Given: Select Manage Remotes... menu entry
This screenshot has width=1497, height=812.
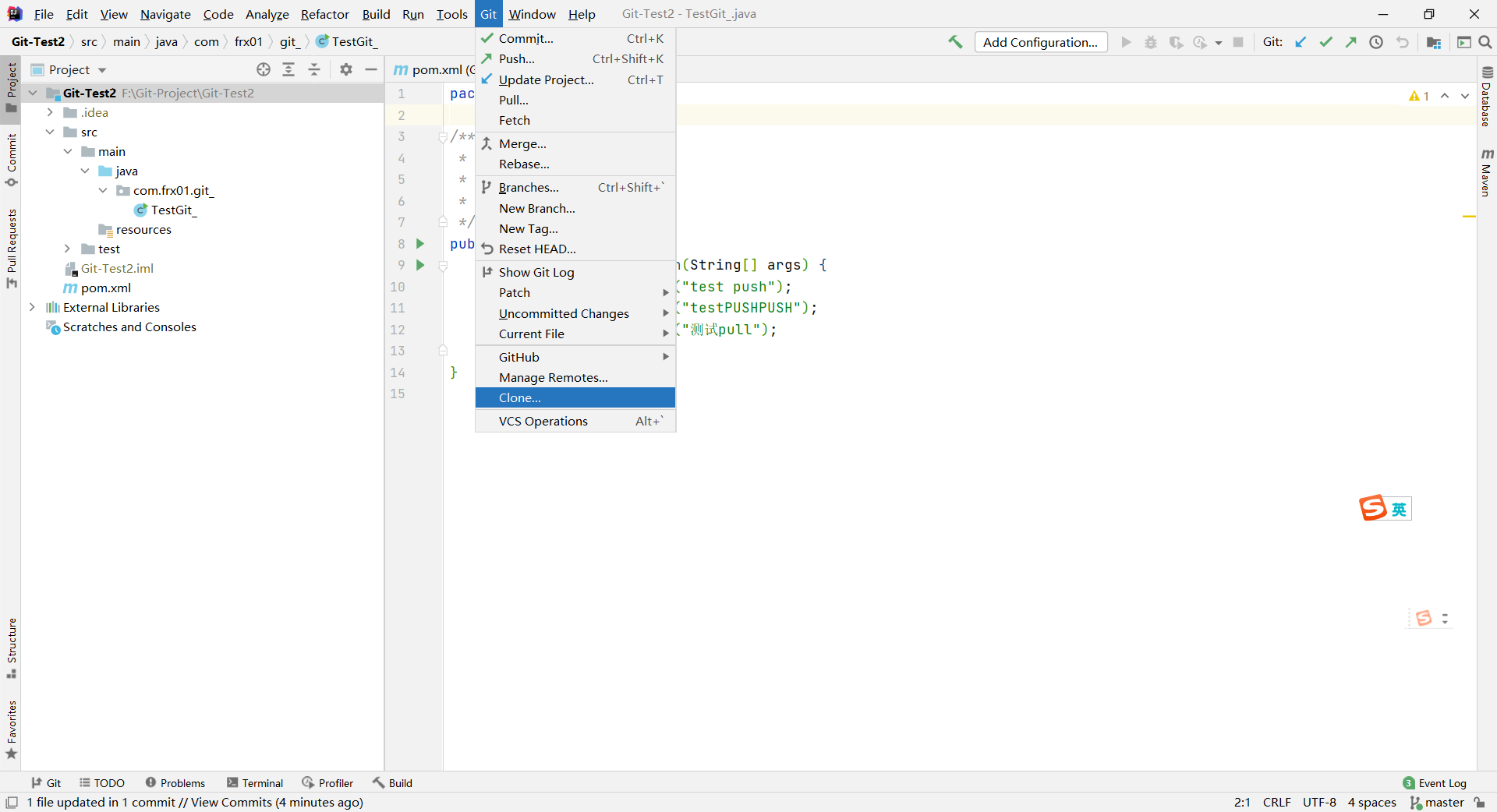Looking at the screenshot, I should [575, 377].
